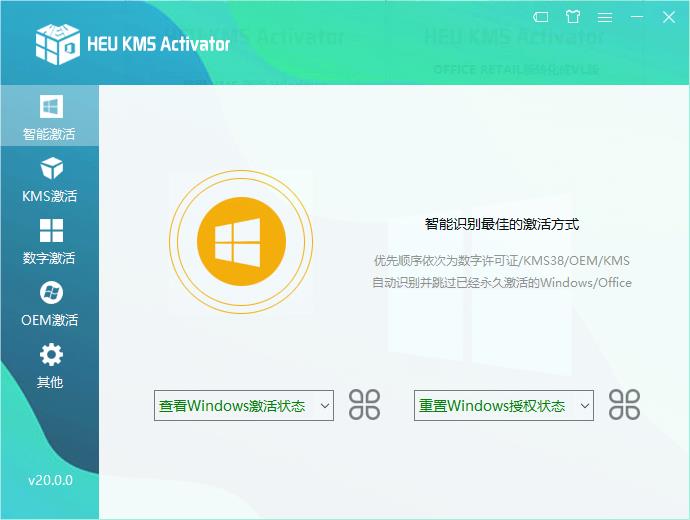The width and height of the screenshot is (690, 520).
Task: Click the HEU KMS Activator title text
Action: click(158, 44)
